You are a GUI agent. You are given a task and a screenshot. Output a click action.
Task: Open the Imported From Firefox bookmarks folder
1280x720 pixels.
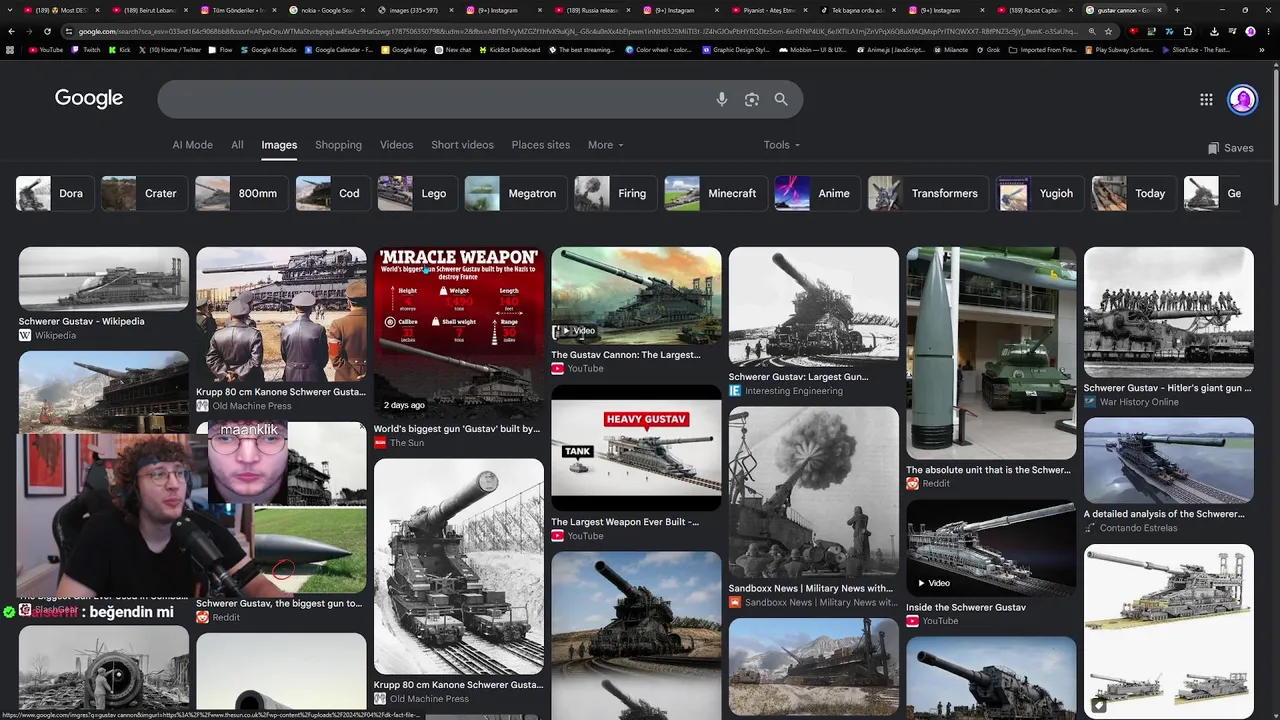point(1042,49)
